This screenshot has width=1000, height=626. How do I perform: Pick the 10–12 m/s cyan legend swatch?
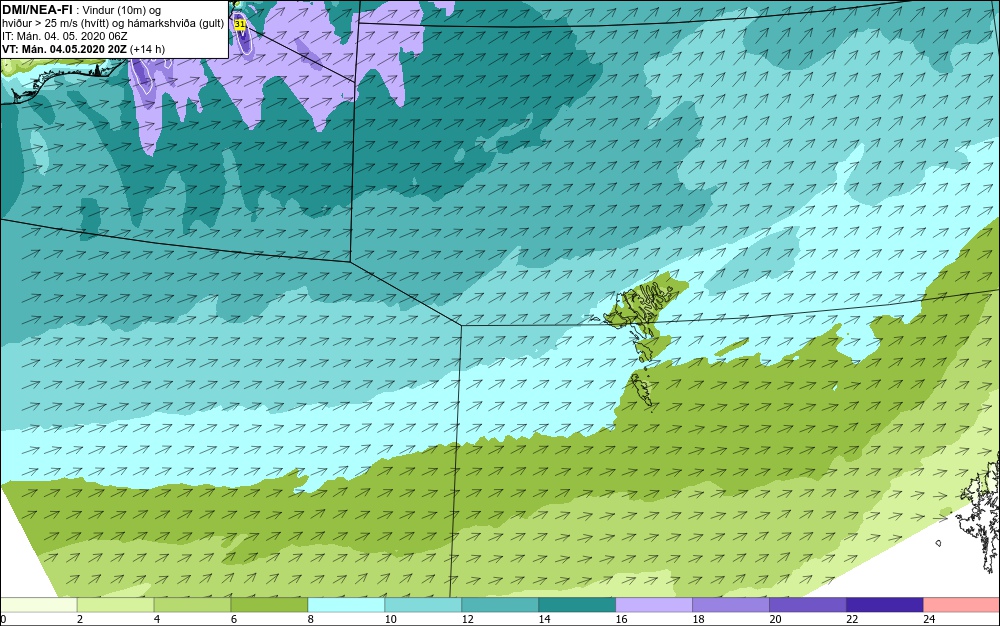click(423, 605)
